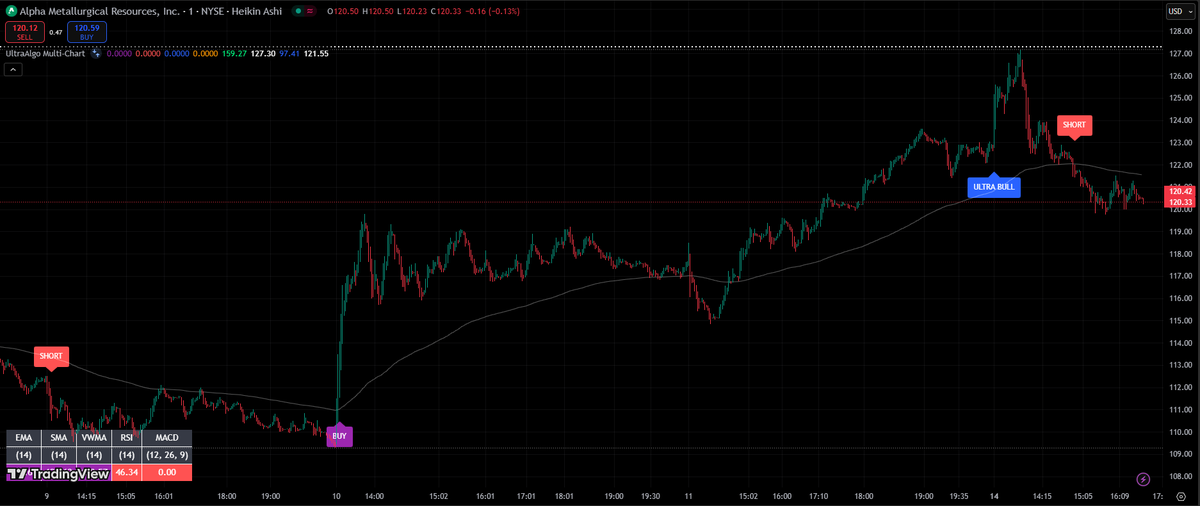Click the white 127.30 indicator value
Screen dimensions: 1200x506
tap(264, 54)
